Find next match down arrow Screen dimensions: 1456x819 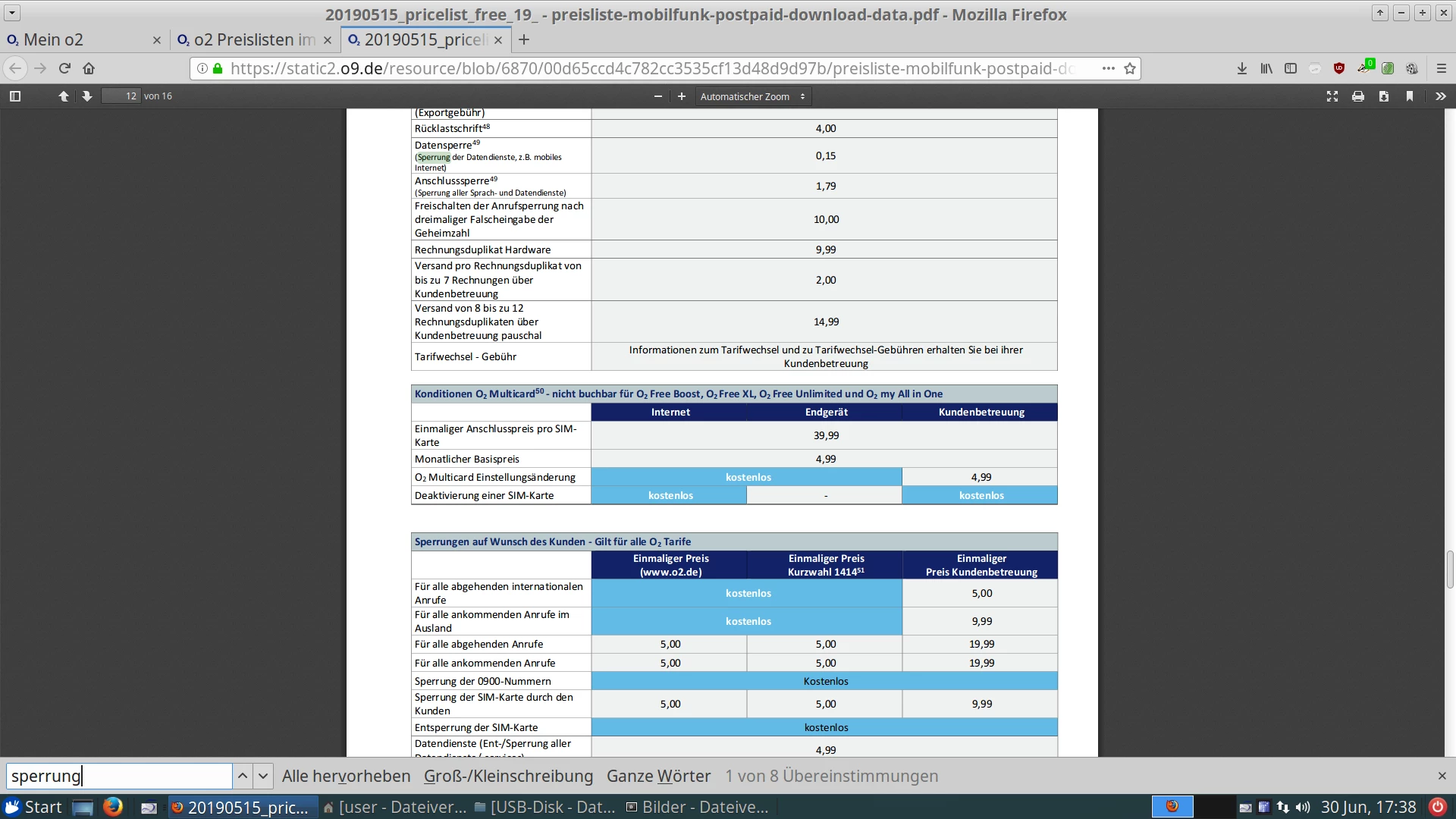tap(263, 776)
